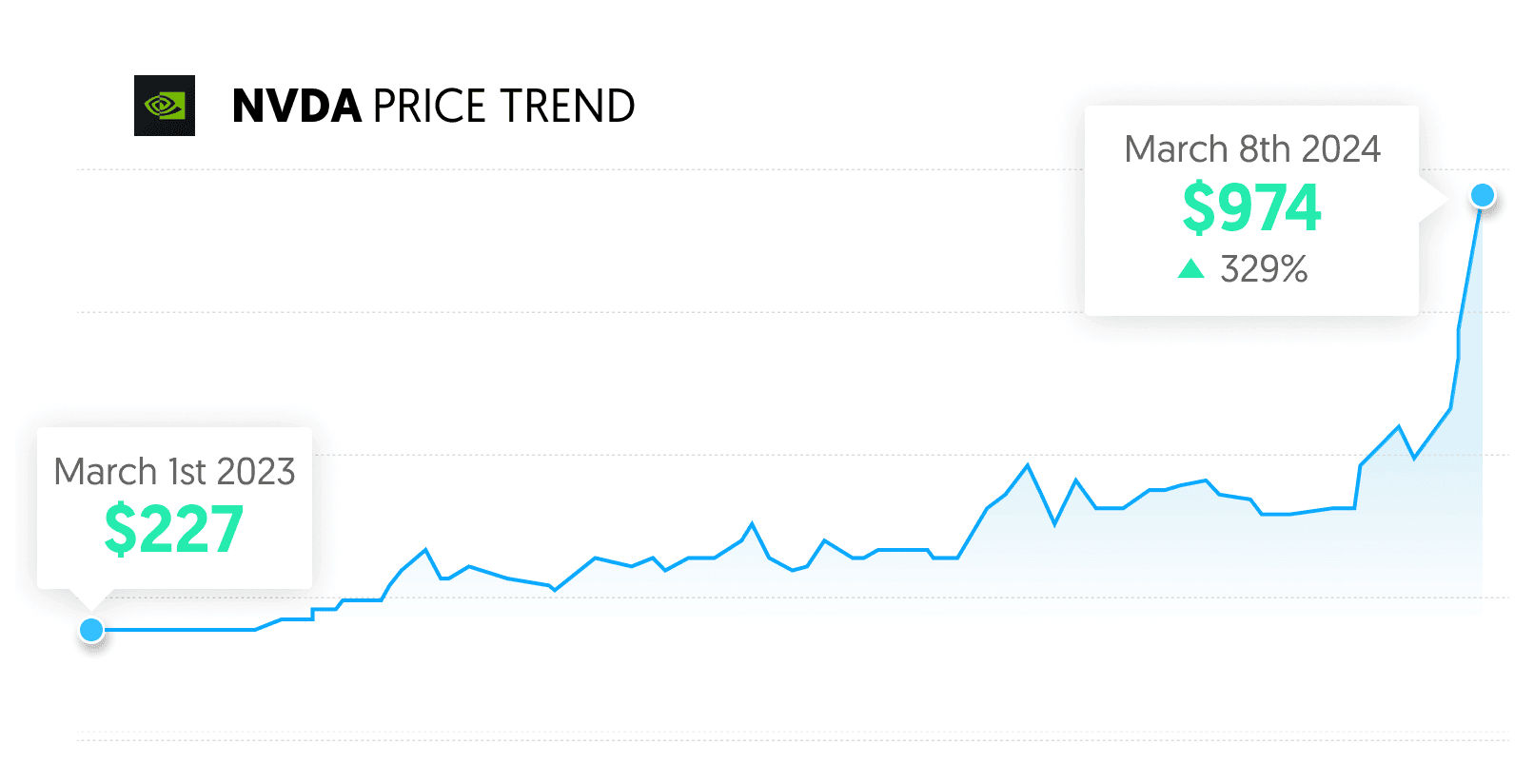Image resolution: width=1534 pixels, height=784 pixels.
Task: Click the 329% gain percentage
Action: [1264, 269]
